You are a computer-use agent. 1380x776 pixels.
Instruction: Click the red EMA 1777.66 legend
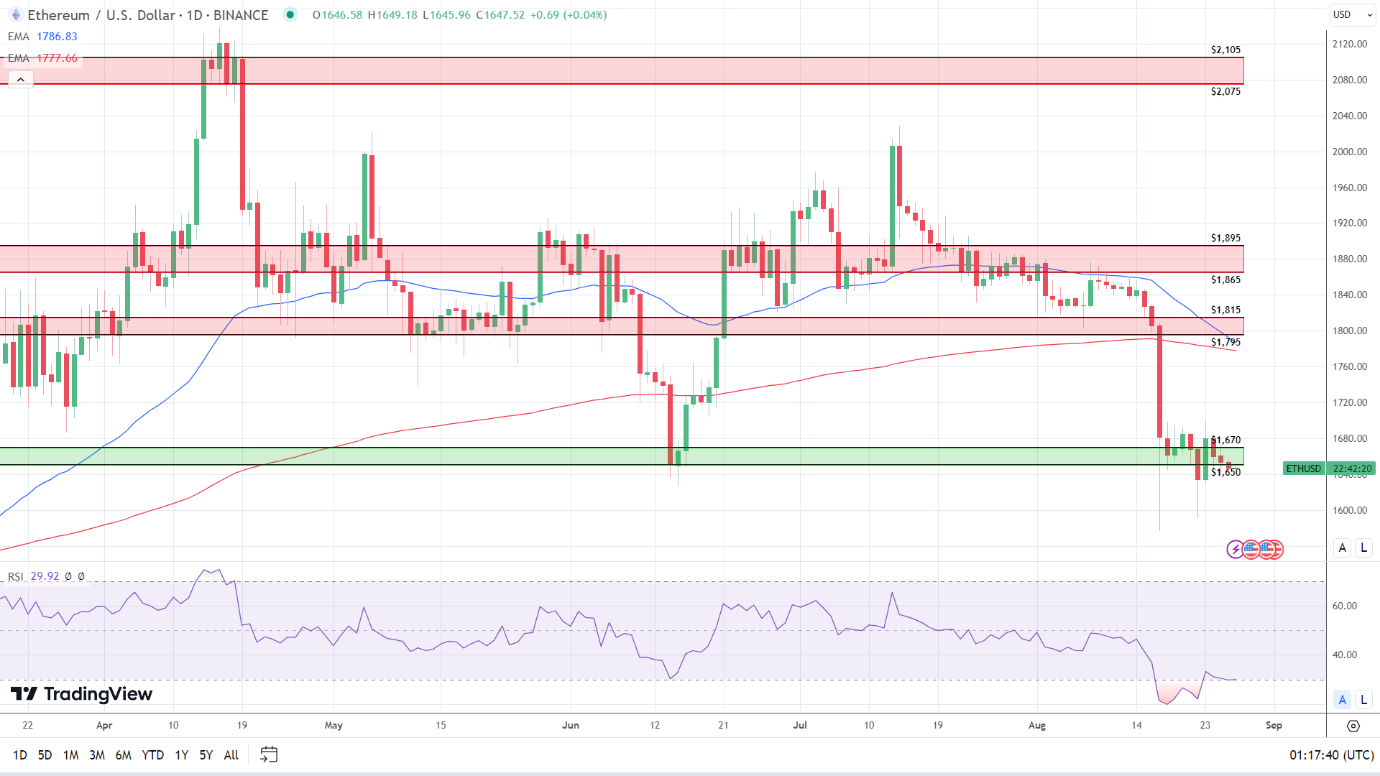pyautogui.click(x=42, y=58)
